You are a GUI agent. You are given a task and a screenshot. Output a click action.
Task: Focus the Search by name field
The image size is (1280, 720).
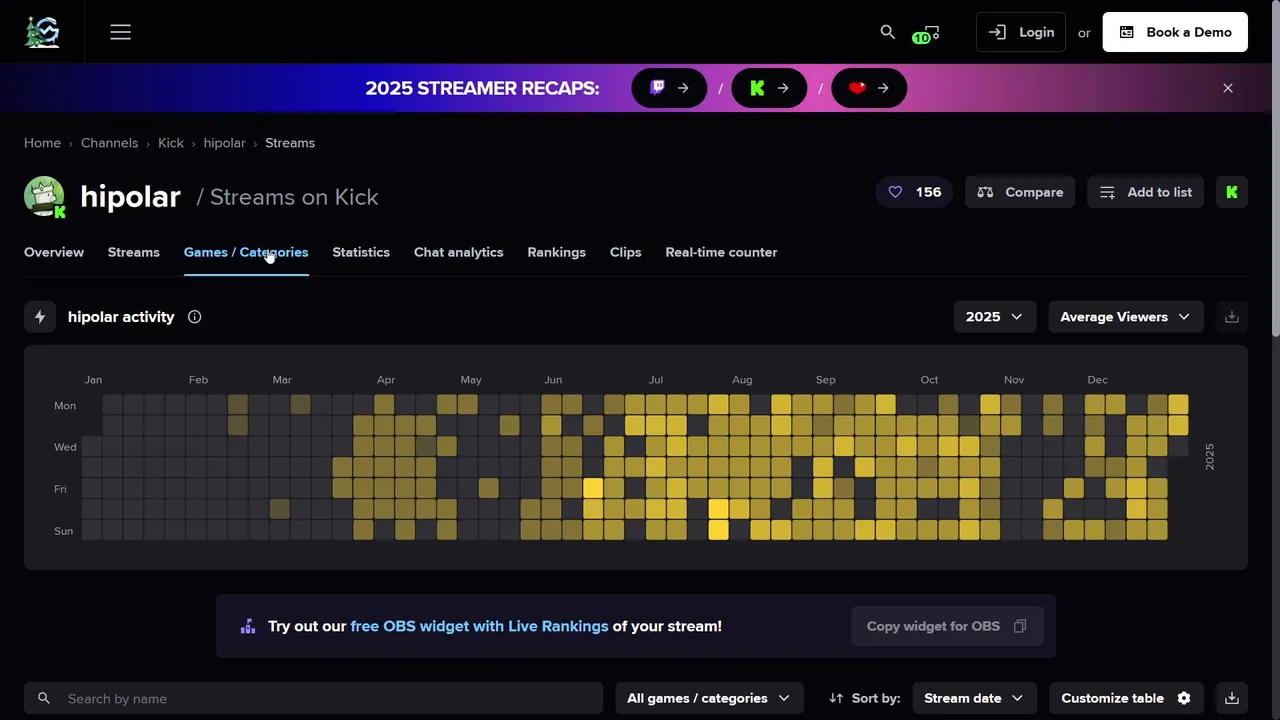[x=314, y=698]
